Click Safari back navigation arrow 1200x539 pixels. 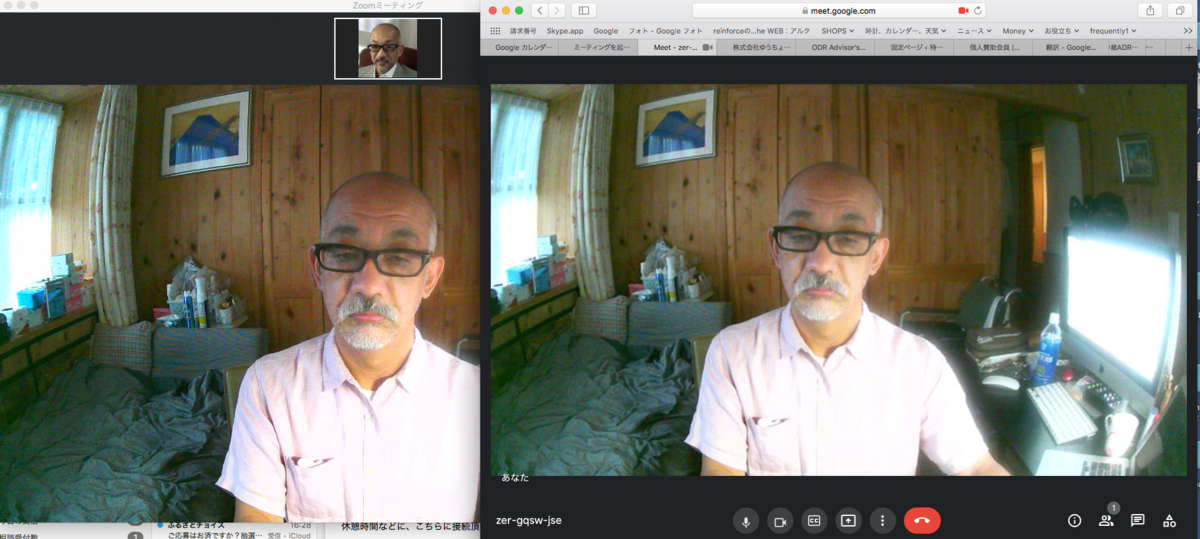point(540,10)
